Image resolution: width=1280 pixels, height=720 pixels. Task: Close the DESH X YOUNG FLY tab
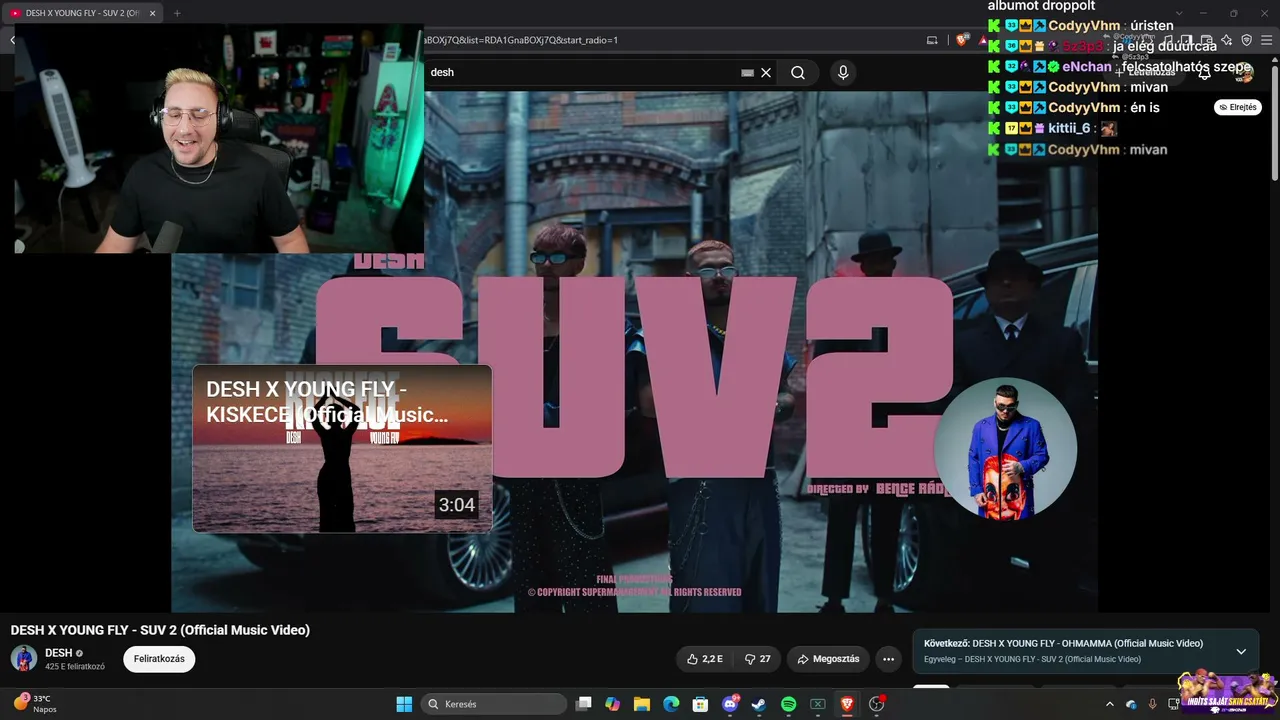(152, 13)
